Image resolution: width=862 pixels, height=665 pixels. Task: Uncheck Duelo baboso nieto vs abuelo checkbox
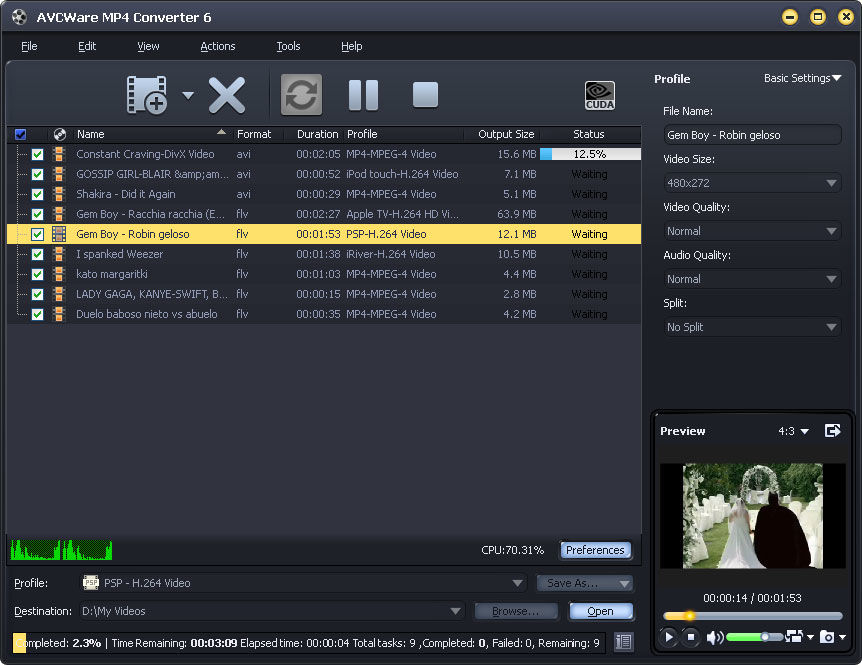coord(37,314)
